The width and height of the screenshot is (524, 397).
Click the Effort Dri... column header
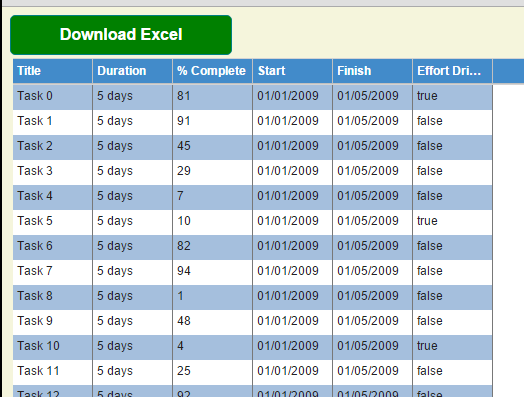pyautogui.click(x=452, y=71)
